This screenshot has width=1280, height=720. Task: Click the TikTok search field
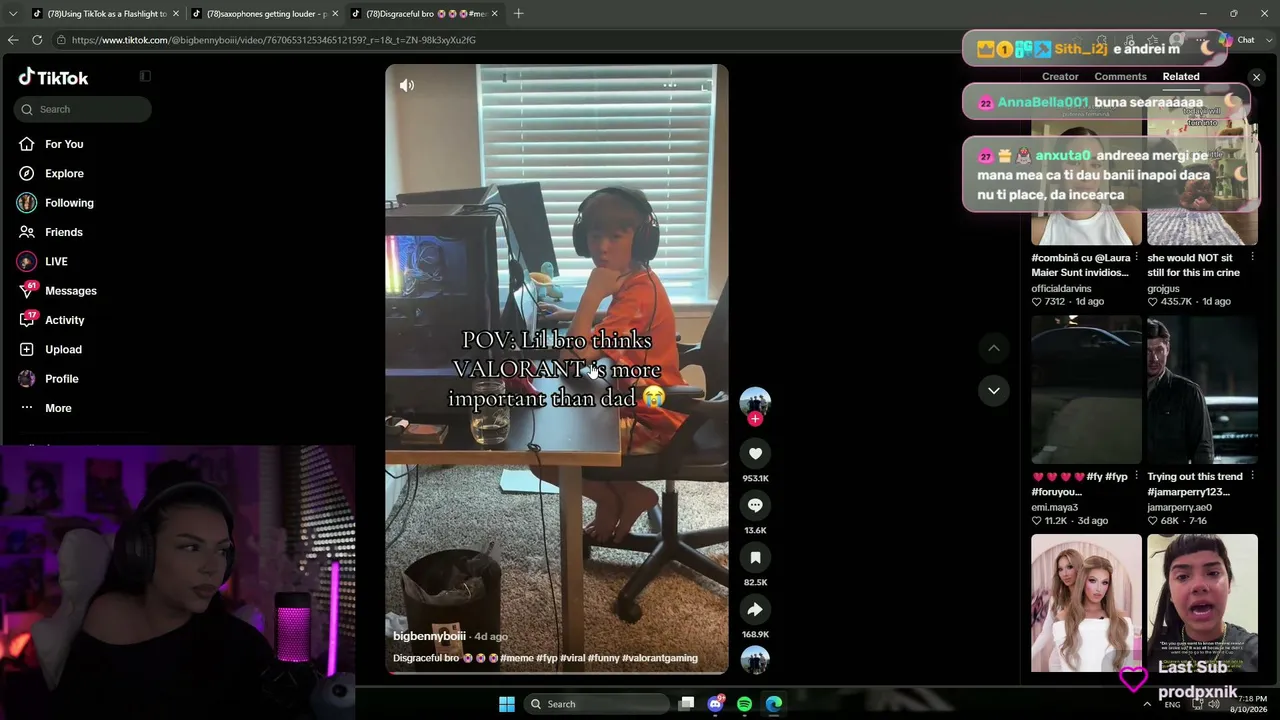point(83,109)
